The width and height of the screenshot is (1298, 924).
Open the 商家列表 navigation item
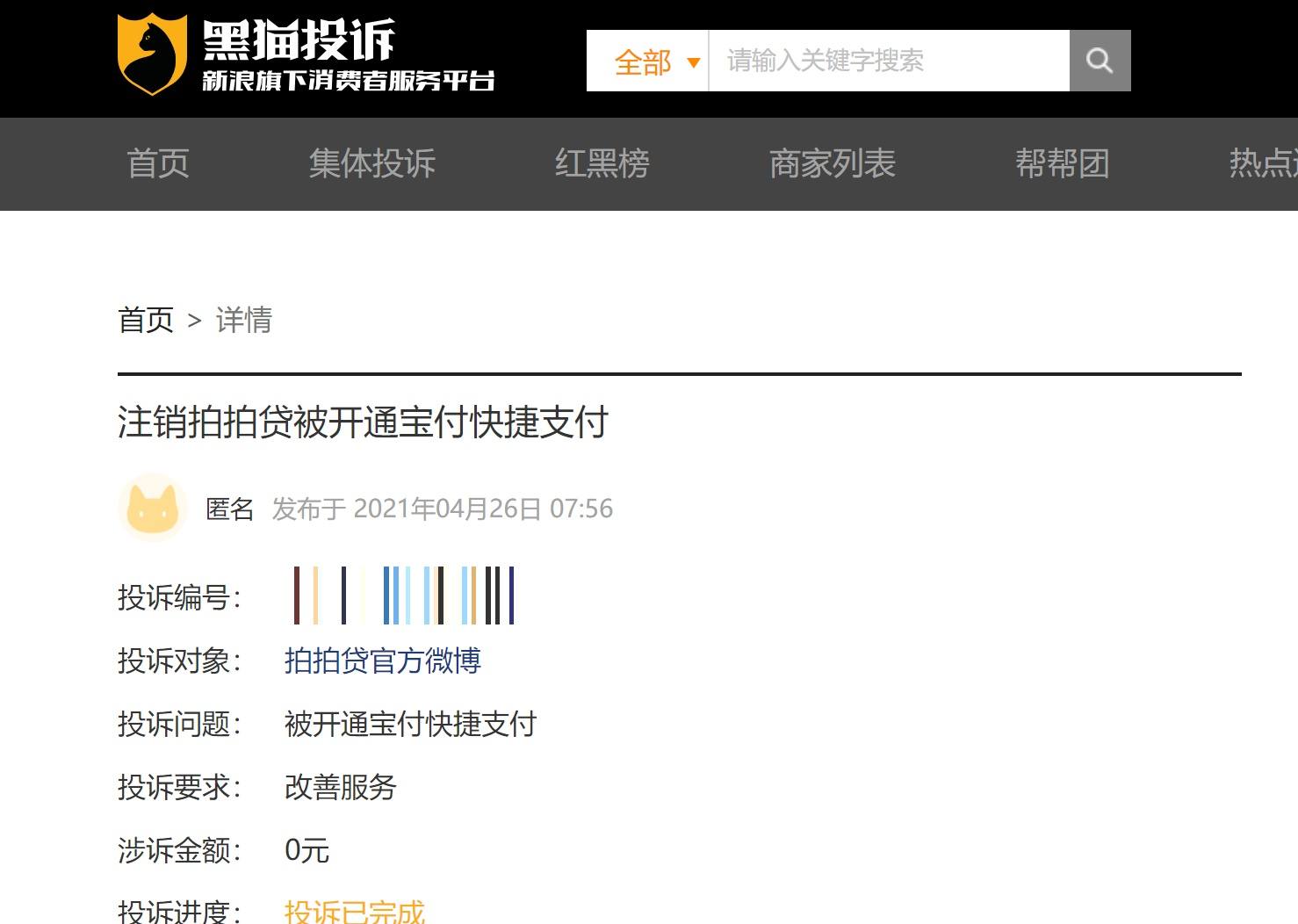[833, 163]
